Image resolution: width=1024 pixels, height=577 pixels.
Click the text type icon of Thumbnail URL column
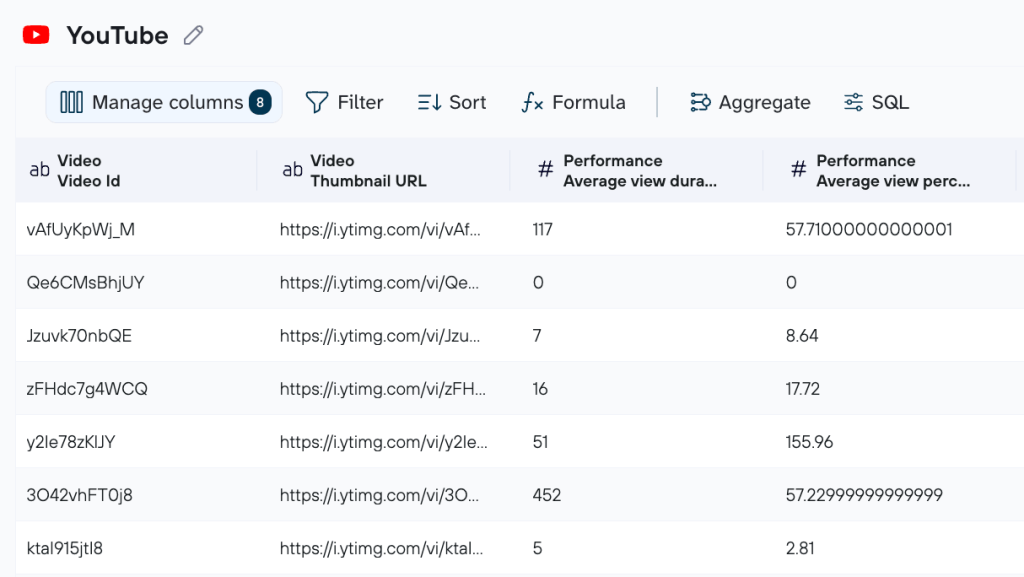pyautogui.click(x=292, y=170)
